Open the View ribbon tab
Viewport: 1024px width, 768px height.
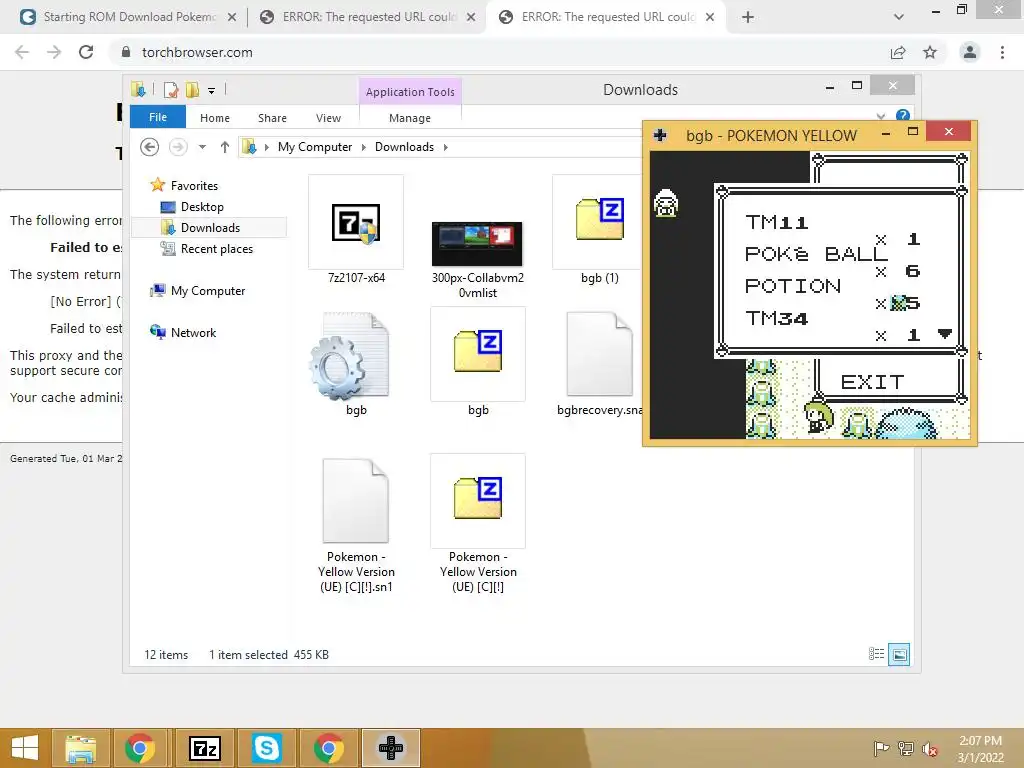tap(328, 118)
